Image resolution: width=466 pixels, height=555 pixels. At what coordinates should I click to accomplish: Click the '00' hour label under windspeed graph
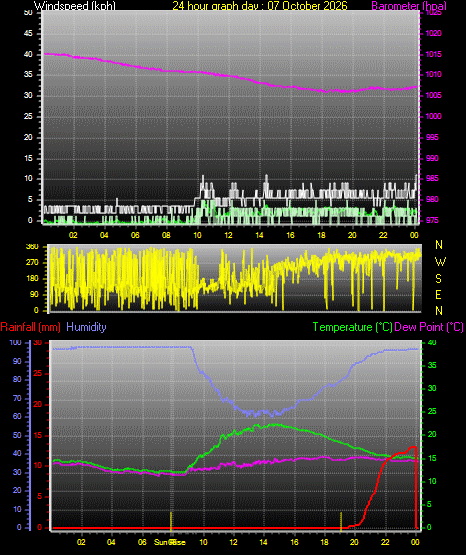click(x=414, y=235)
